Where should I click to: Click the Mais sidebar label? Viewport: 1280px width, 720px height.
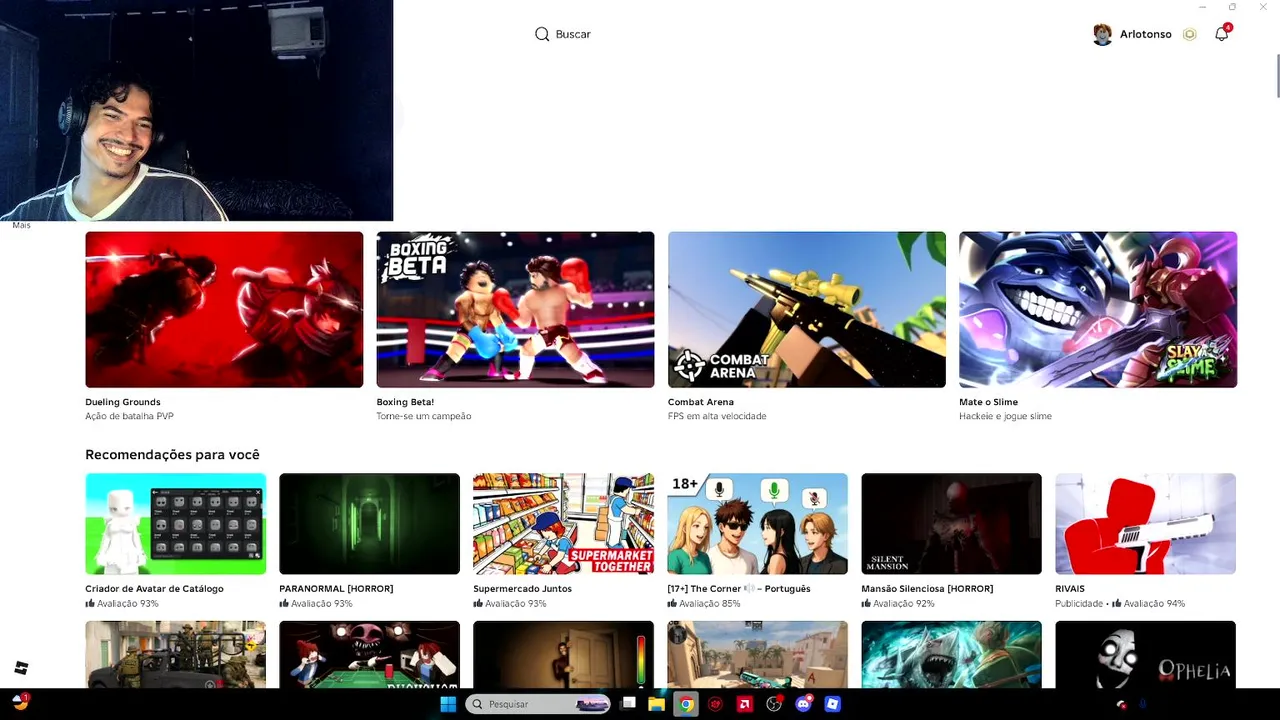pos(21,225)
